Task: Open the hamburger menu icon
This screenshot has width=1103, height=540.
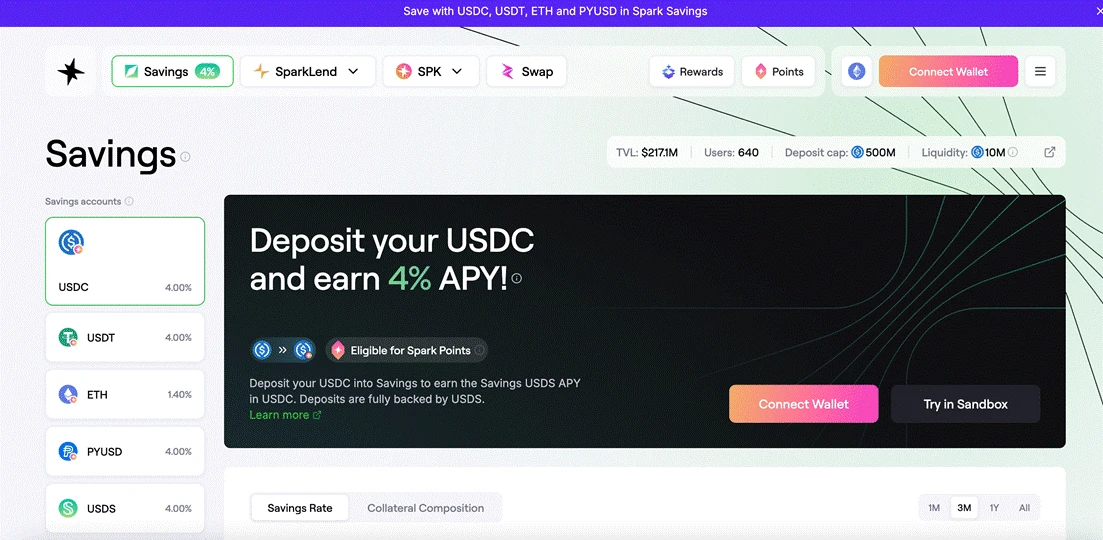Action: coord(1040,72)
